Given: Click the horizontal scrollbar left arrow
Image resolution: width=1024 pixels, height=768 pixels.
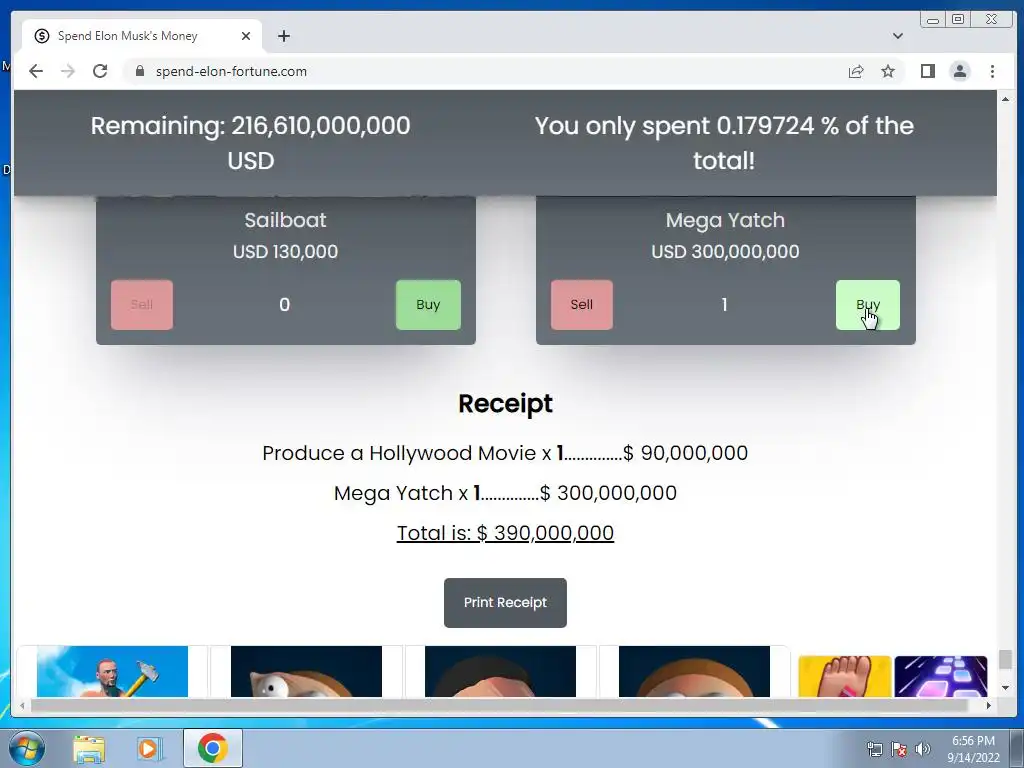Looking at the screenshot, I should [22, 705].
